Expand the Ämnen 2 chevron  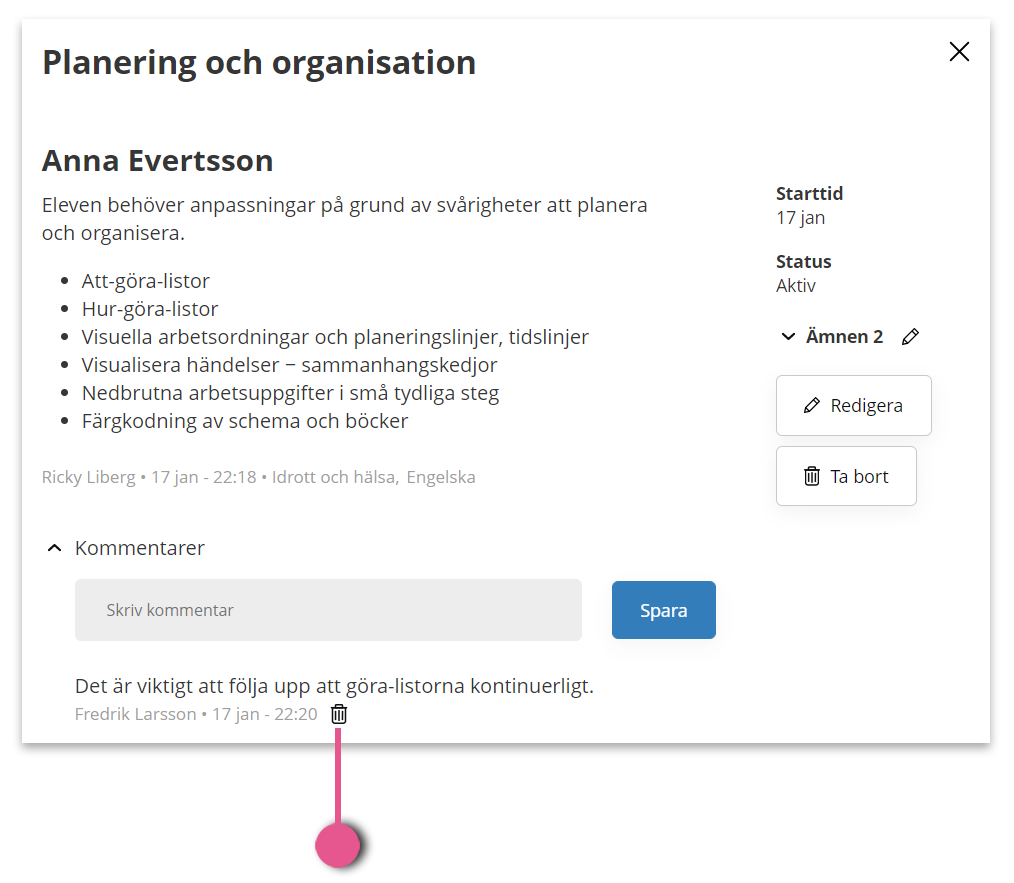(x=788, y=336)
